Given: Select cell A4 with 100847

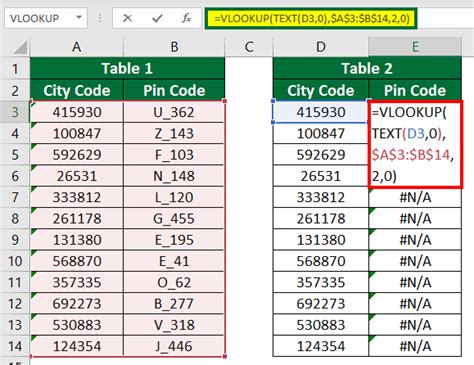Looking at the screenshot, I should coord(77,133).
